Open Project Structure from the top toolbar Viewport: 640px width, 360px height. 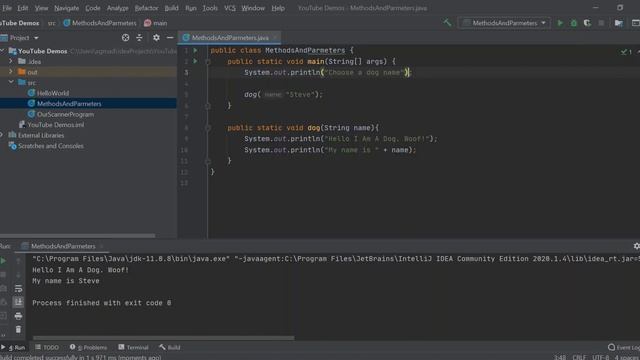pyautogui.click(x=619, y=23)
